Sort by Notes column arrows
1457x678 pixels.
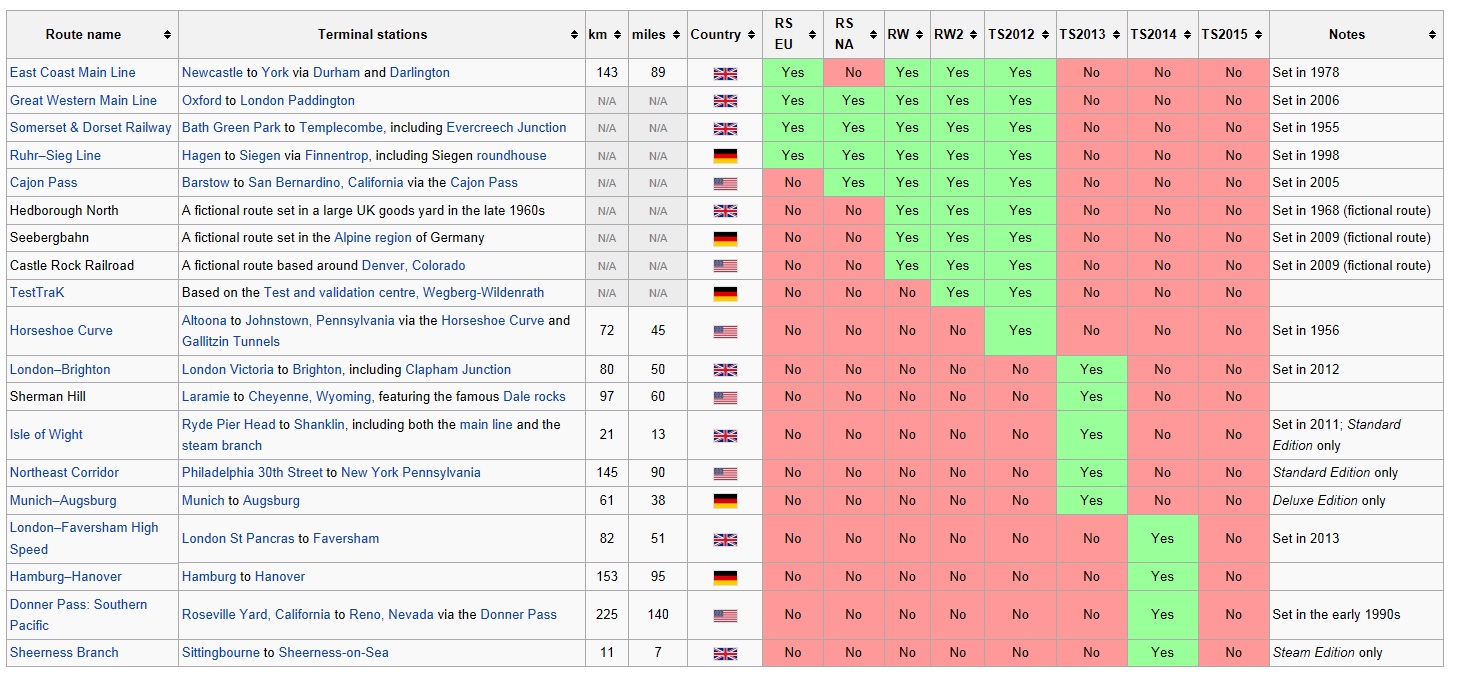(1432, 35)
